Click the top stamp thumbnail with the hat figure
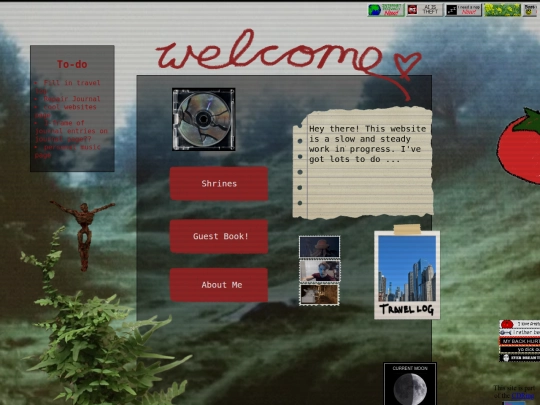Image resolution: width=540 pixels, height=405 pixels. (x=319, y=247)
